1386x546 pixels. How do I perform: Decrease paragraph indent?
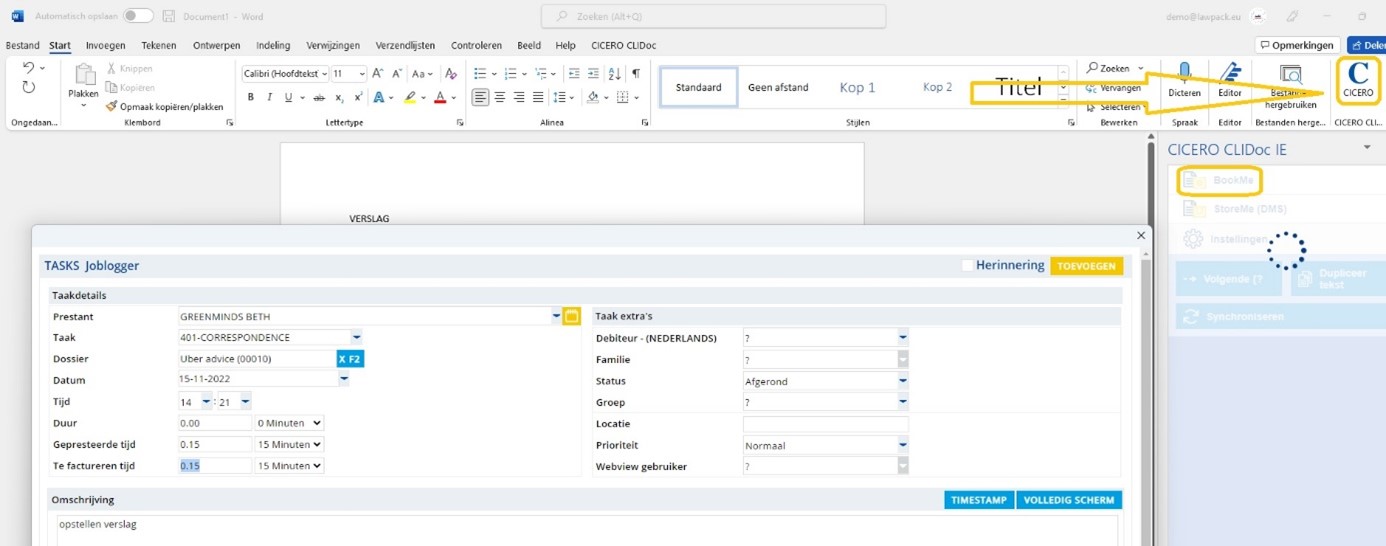pyautogui.click(x=573, y=73)
